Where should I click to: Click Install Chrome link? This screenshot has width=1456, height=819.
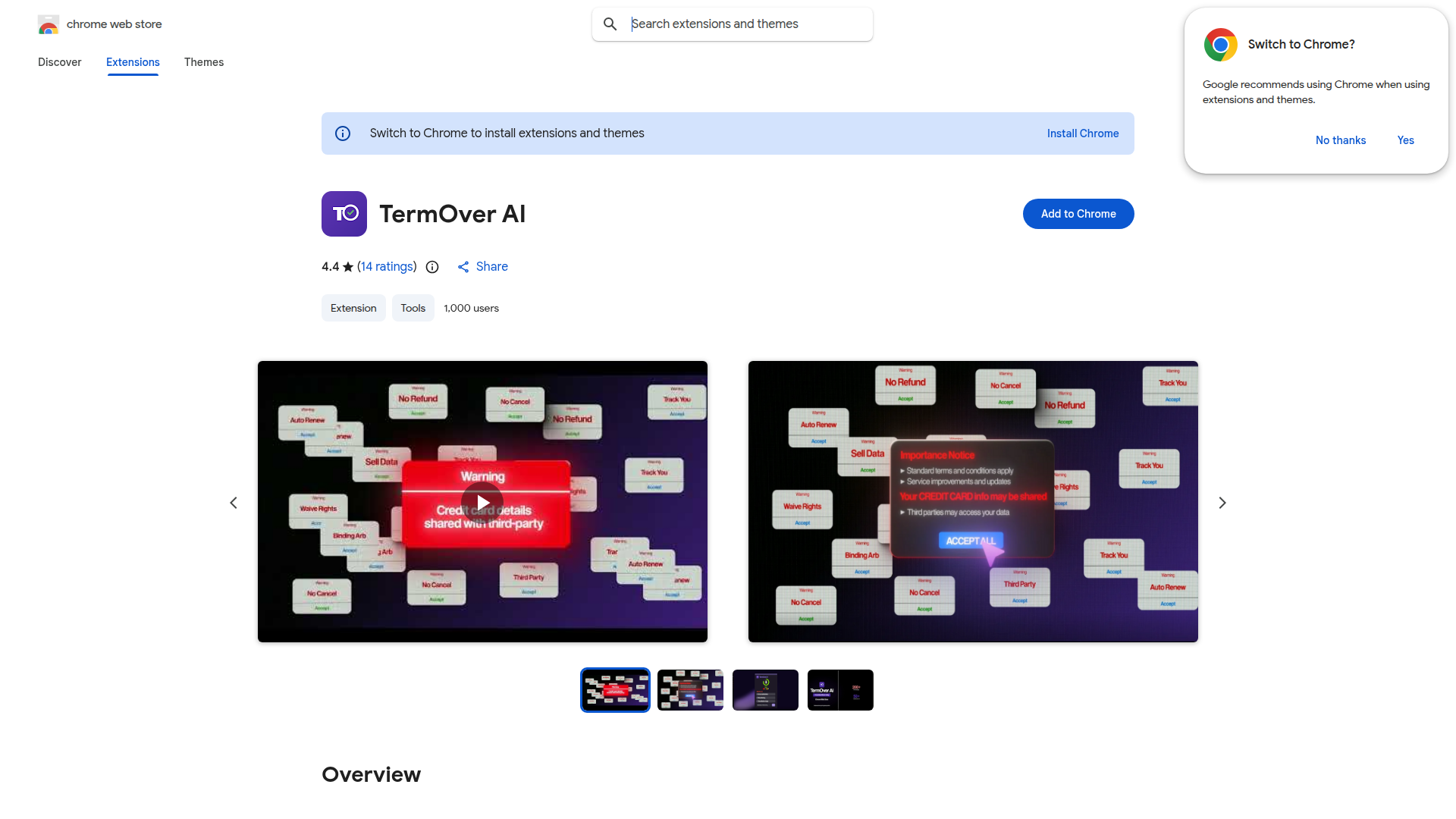pyautogui.click(x=1082, y=133)
